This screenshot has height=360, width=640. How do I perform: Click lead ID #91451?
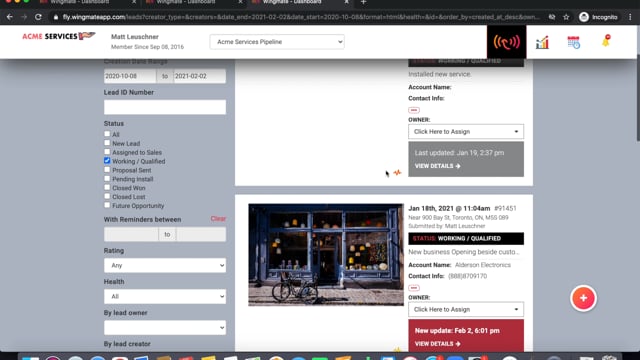(505, 208)
